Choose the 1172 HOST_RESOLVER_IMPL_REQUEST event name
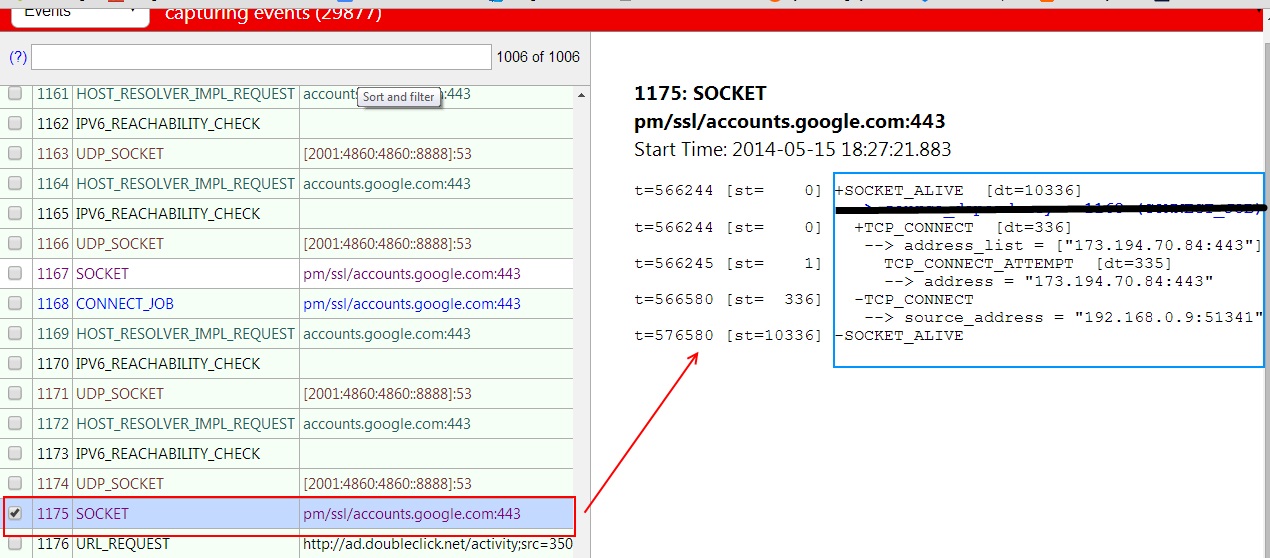The width and height of the screenshot is (1270, 558). (x=185, y=424)
